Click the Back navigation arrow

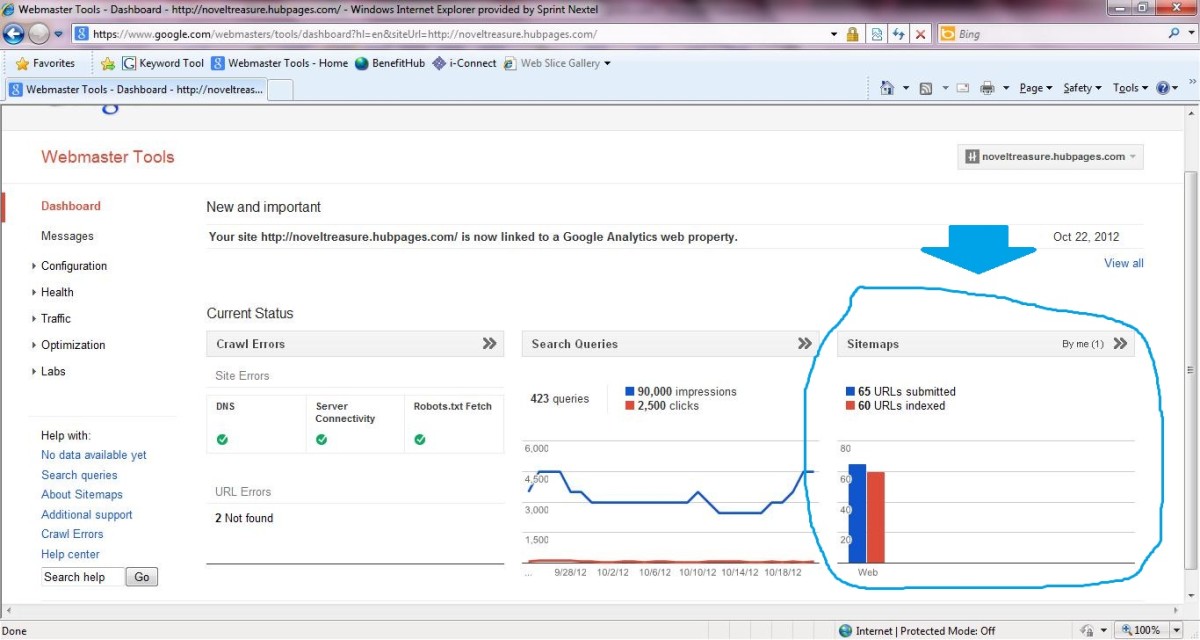(x=13, y=33)
